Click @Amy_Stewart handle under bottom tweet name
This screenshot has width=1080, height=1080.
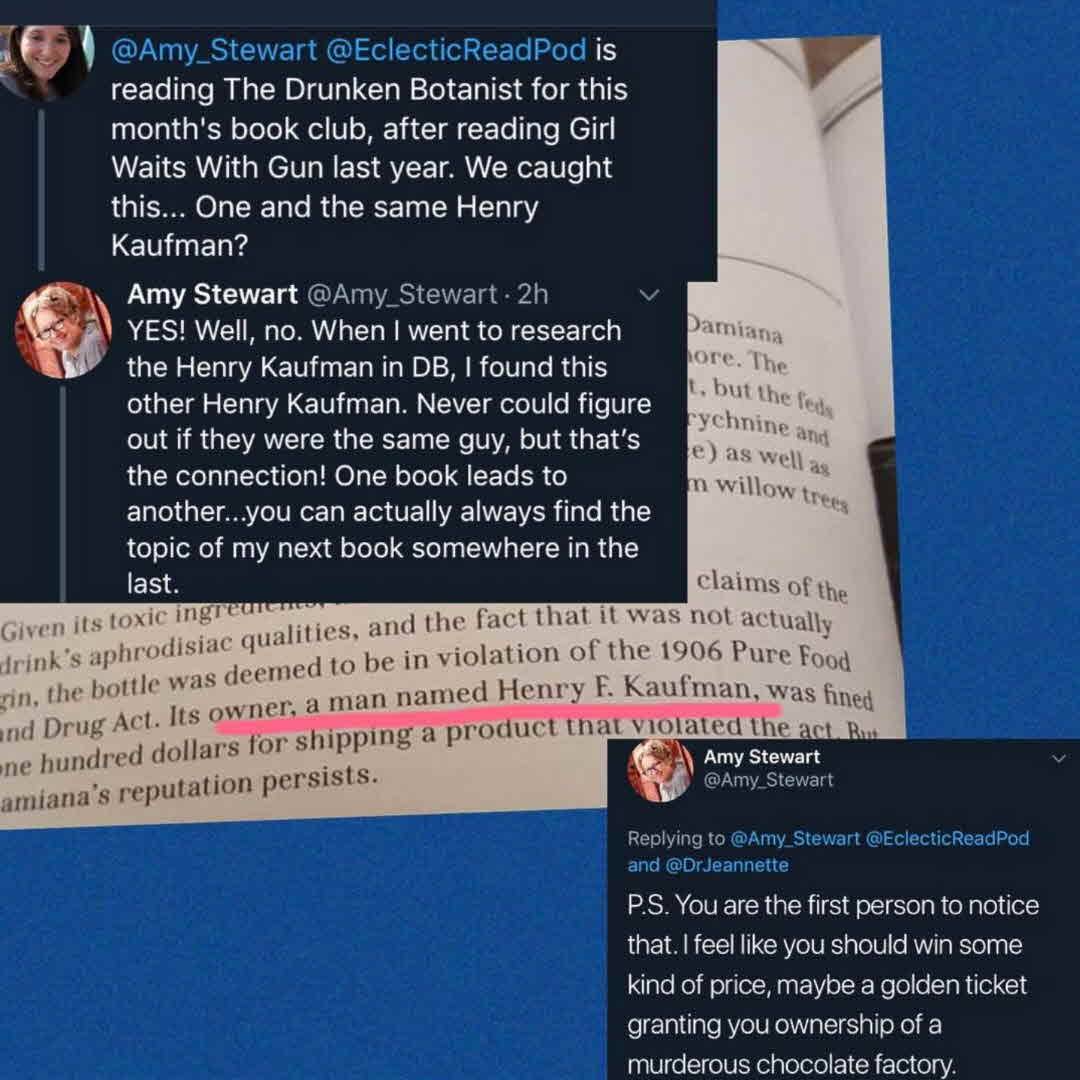pos(768,780)
